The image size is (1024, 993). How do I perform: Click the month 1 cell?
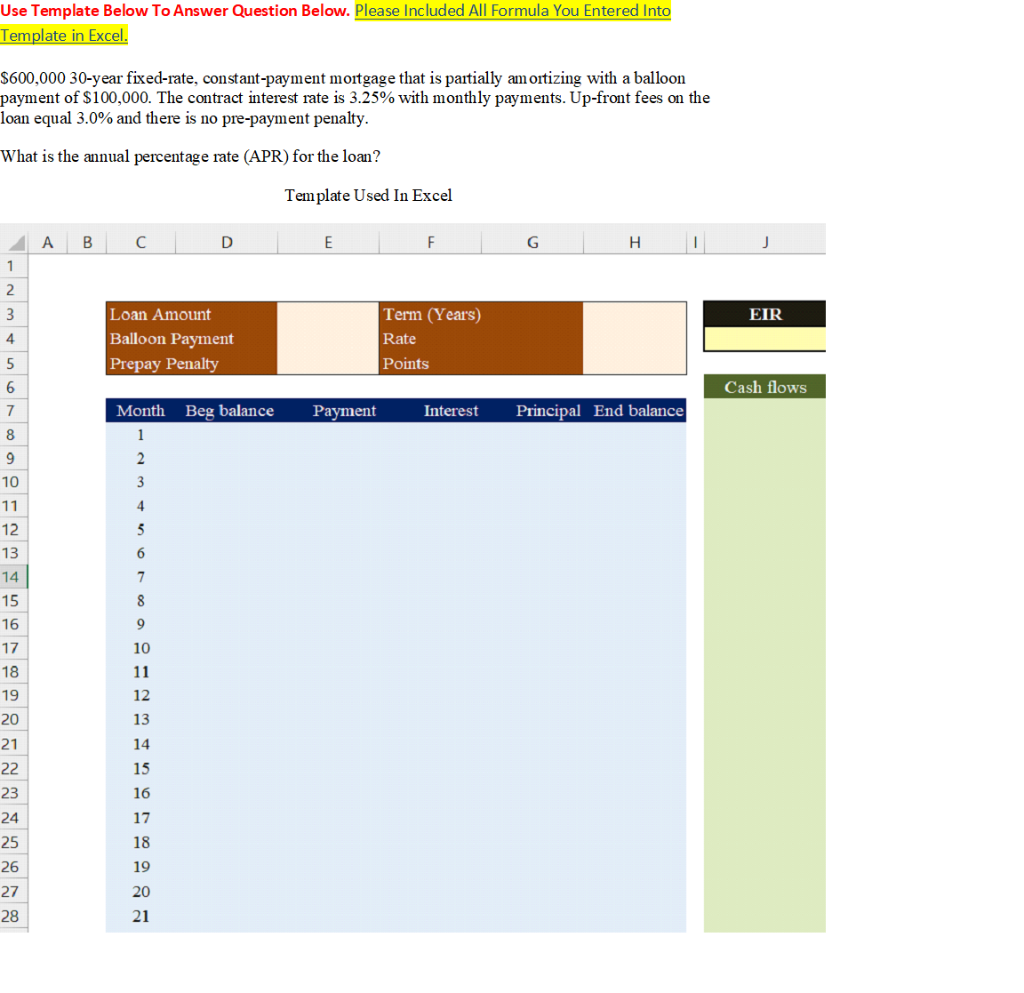140,435
